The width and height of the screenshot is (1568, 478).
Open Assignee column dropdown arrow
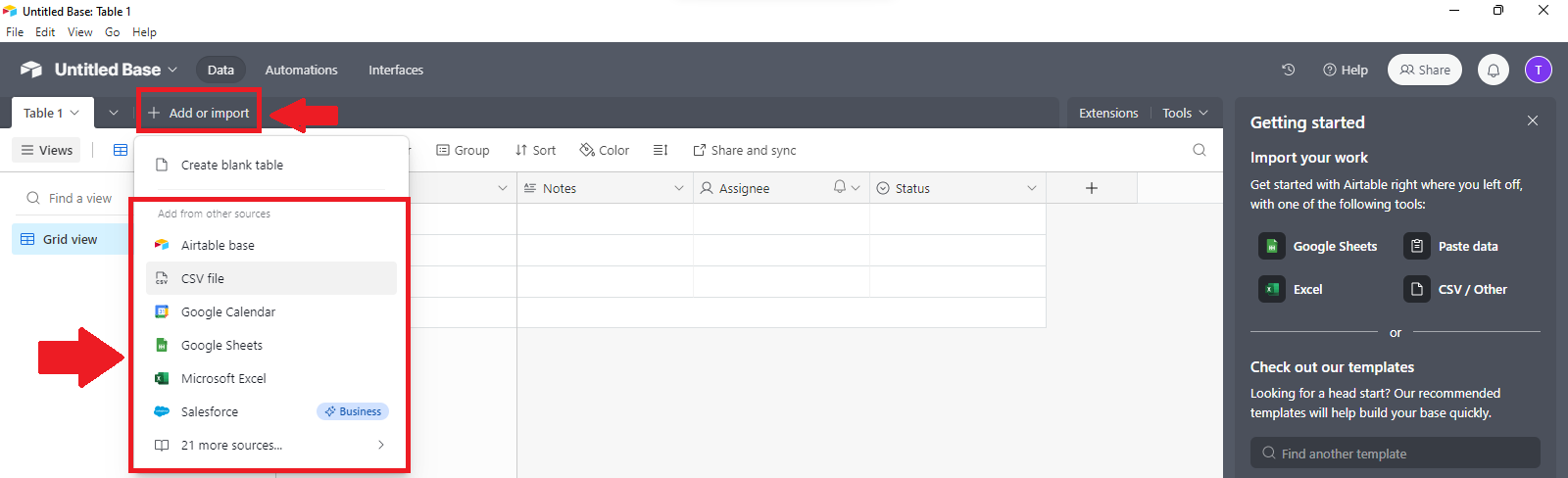[856, 188]
